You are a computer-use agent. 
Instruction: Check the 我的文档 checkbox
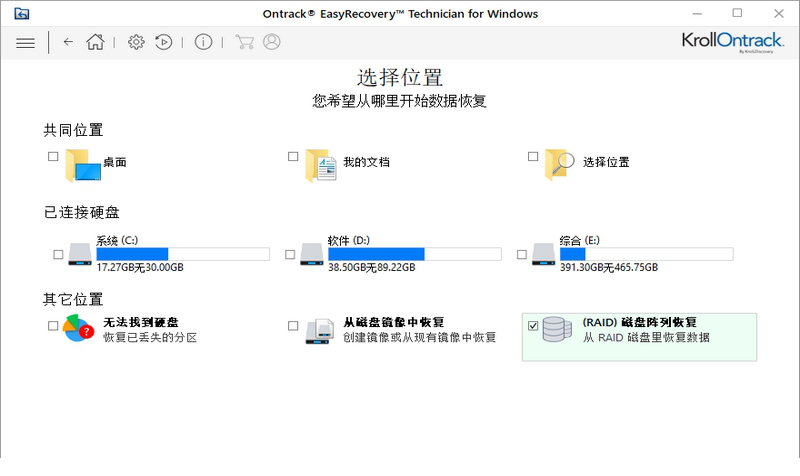coord(293,156)
